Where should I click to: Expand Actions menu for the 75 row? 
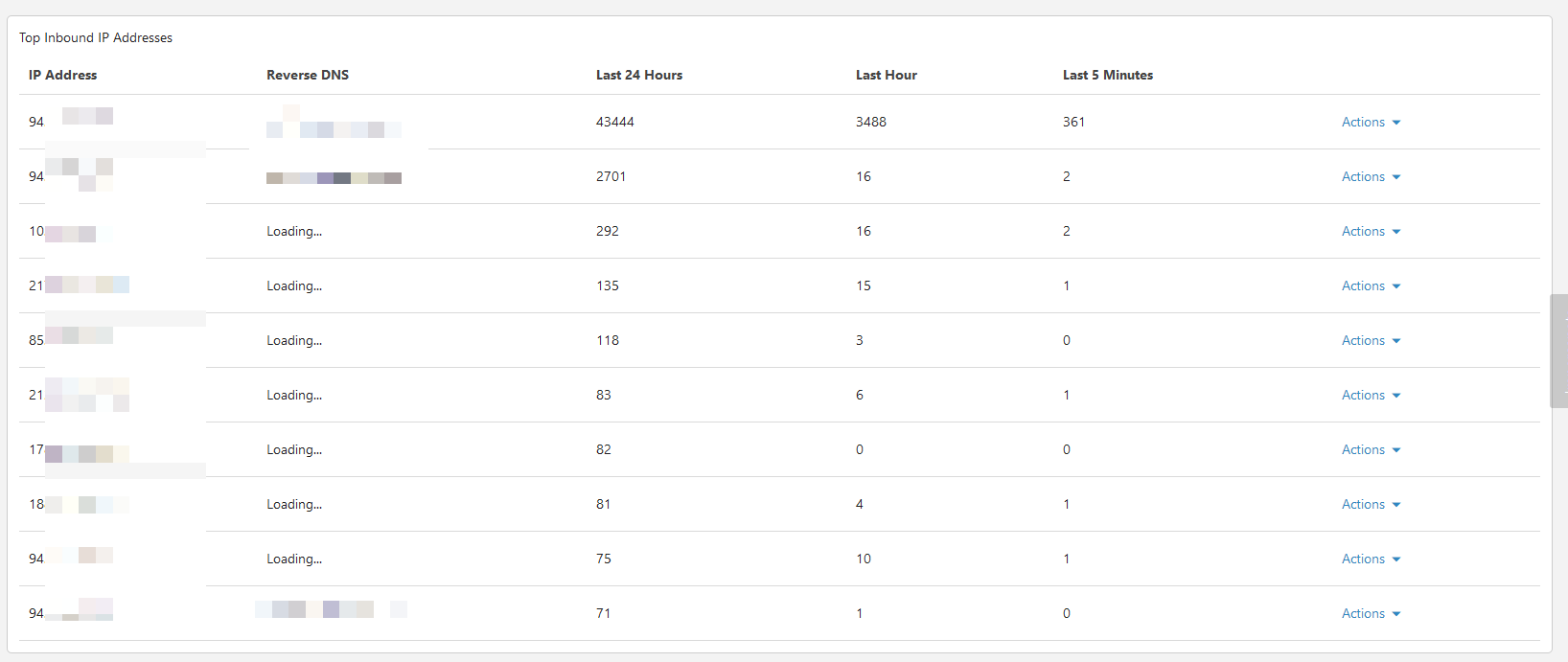(1371, 559)
